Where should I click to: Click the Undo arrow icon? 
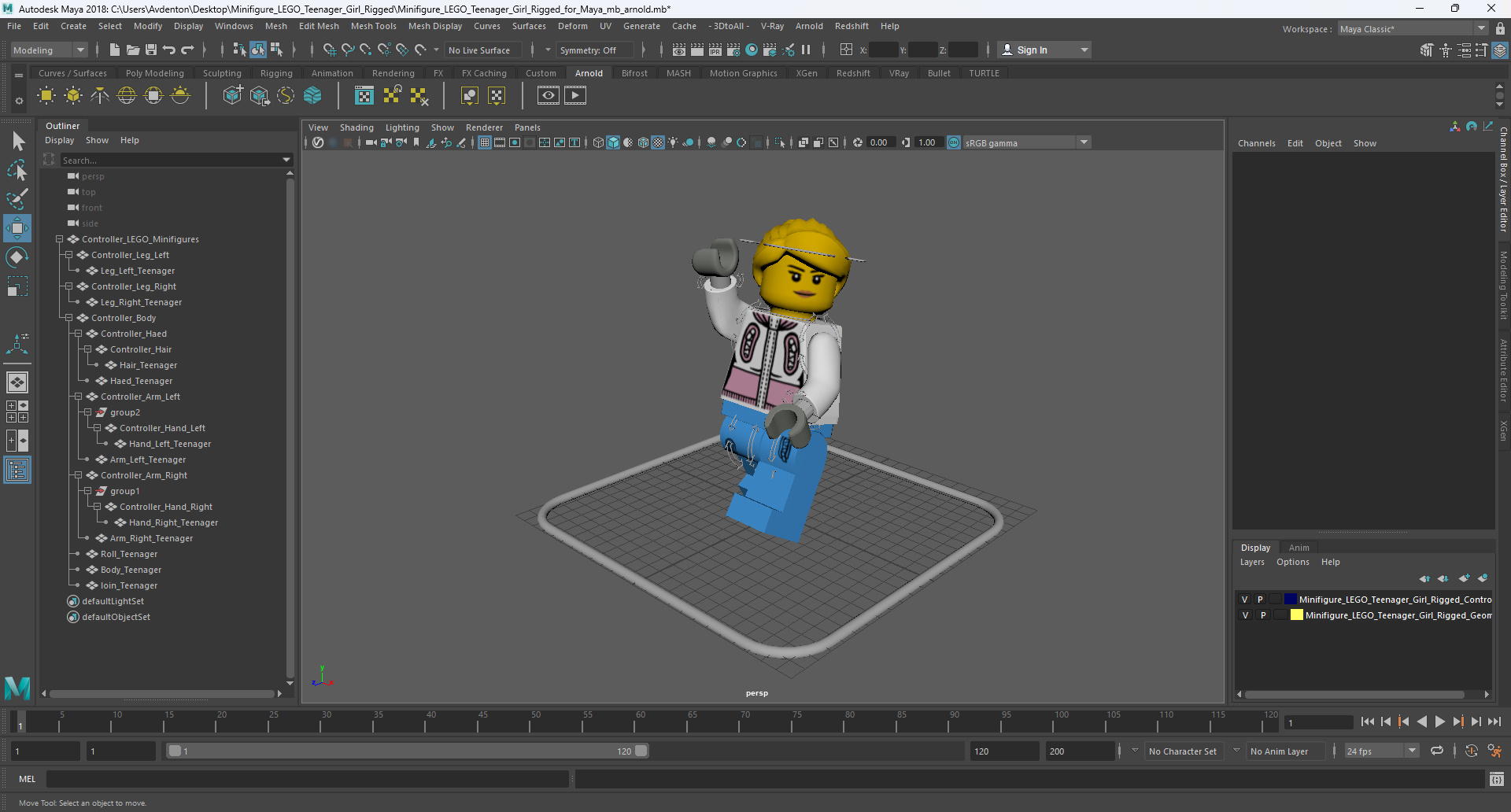(169, 50)
